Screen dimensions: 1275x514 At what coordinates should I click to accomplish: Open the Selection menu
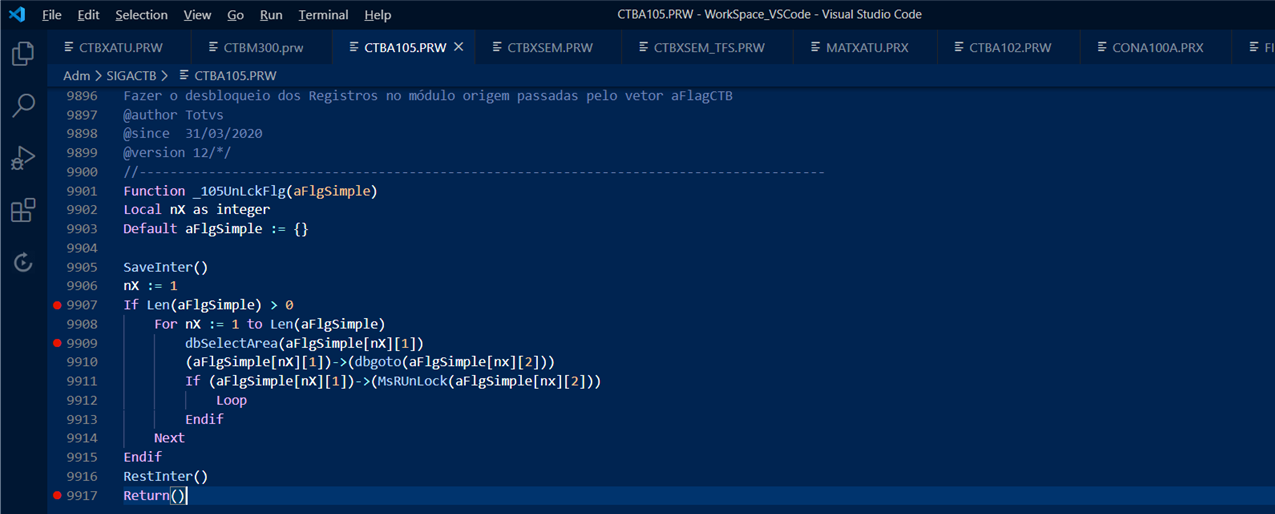(141, 15)
